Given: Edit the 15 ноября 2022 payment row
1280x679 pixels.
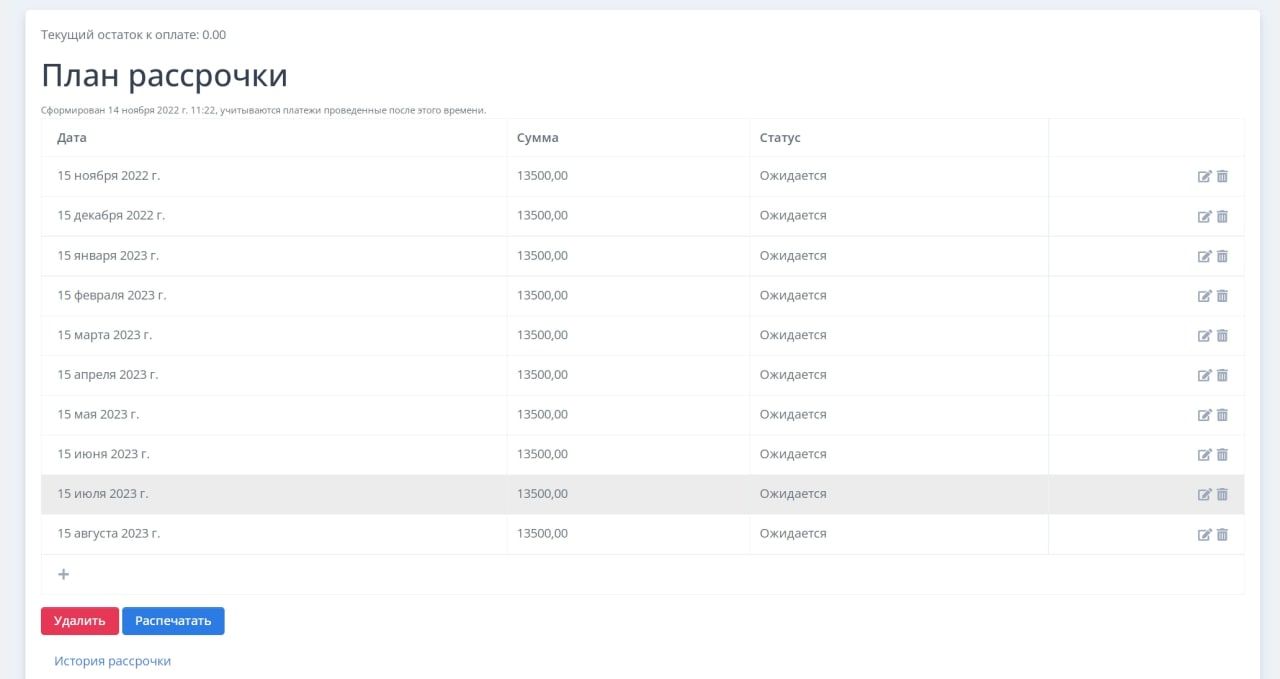Looking at the screenshot, I should (x=1204, y=177).
